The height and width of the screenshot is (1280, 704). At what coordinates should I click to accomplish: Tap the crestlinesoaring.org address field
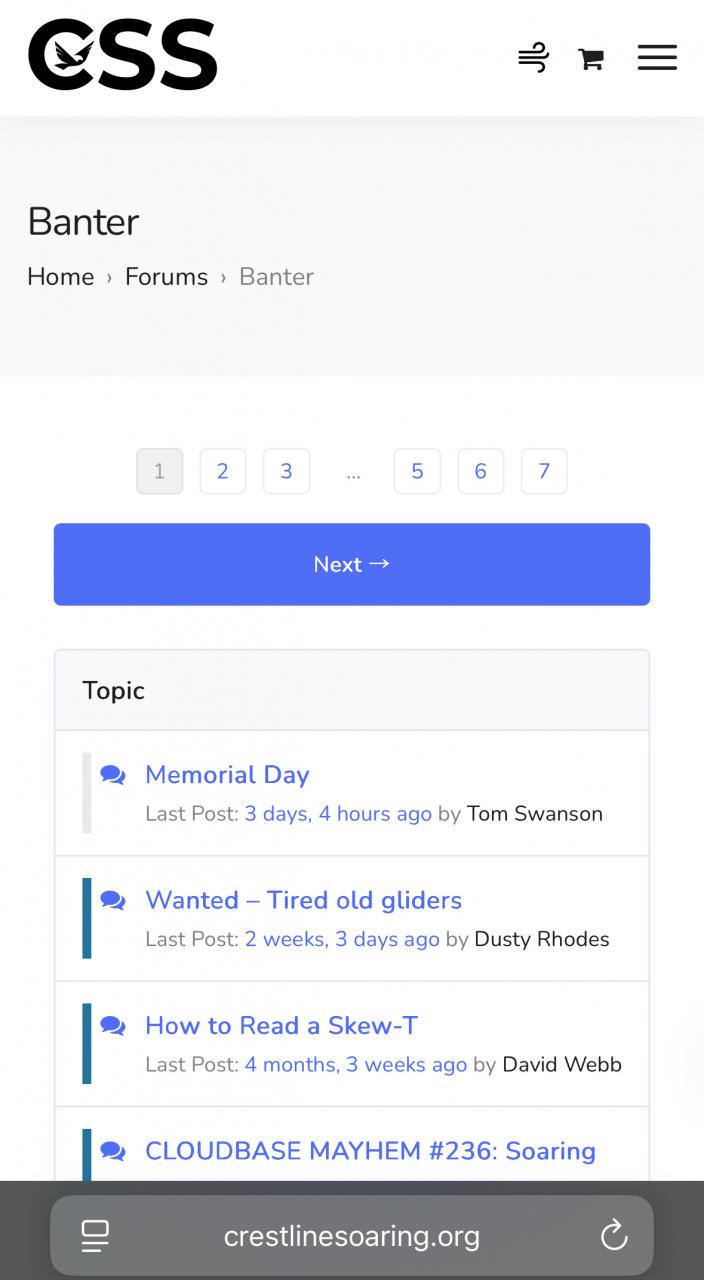pyautogui.click(x=352, y=1236)
